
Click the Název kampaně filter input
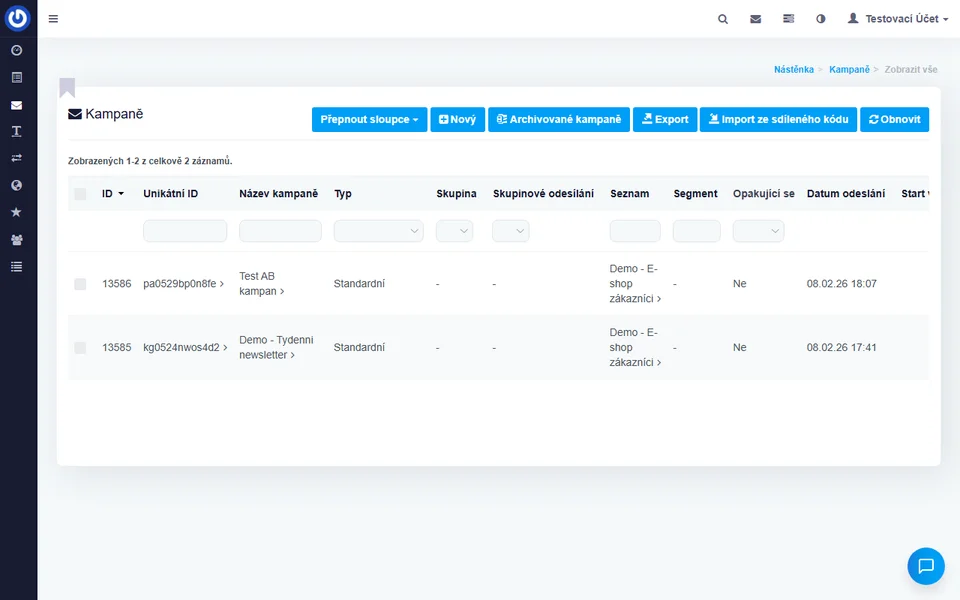280,231
